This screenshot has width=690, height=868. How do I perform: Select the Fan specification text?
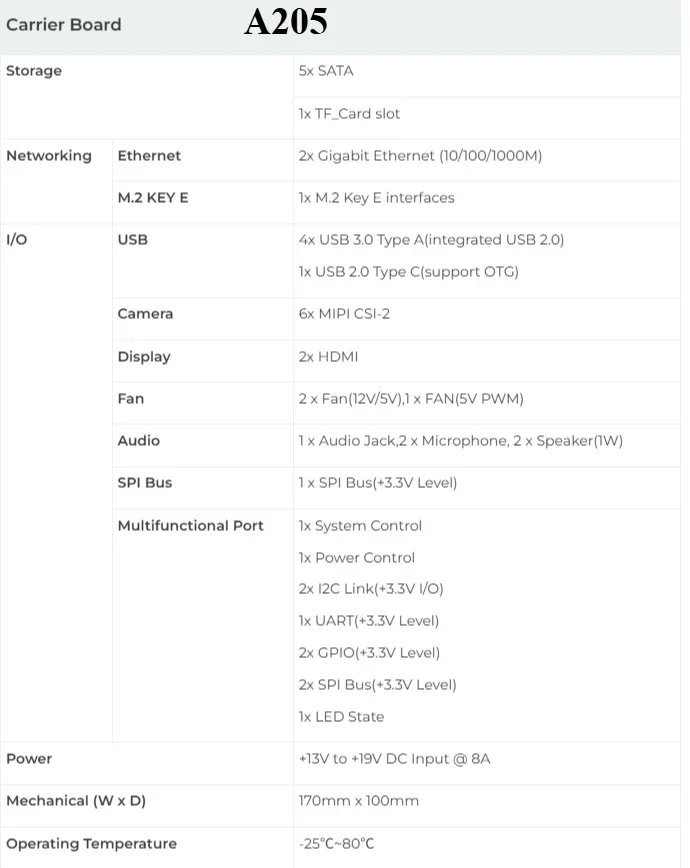click(x=410, y=399)
